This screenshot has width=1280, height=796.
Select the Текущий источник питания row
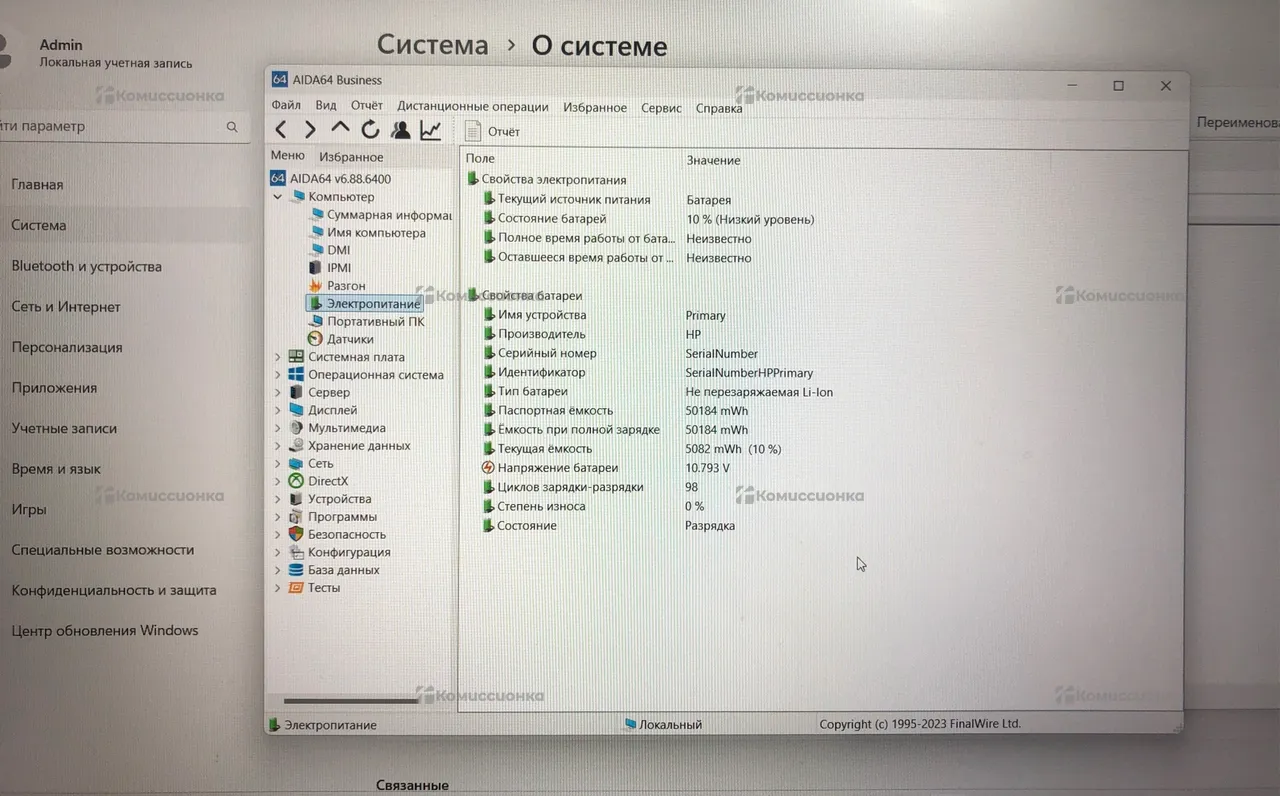(x=820, y=200)
